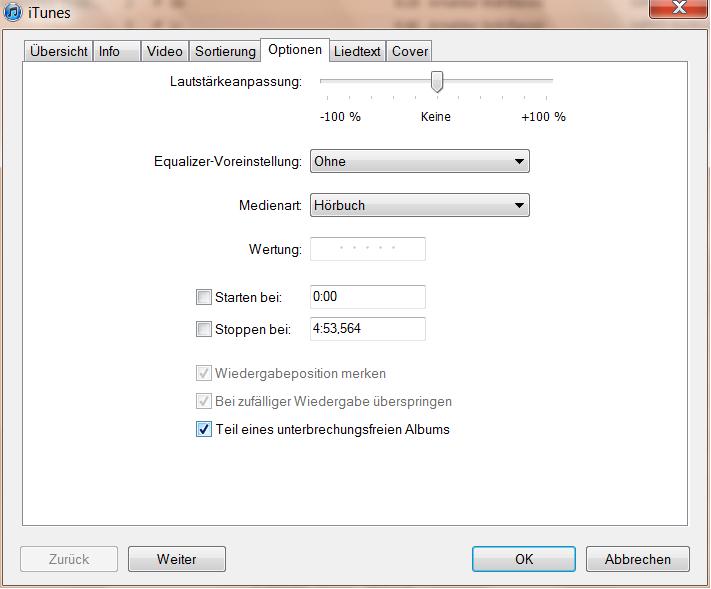
Task: Confirm with the OK button
Action: 524,559
